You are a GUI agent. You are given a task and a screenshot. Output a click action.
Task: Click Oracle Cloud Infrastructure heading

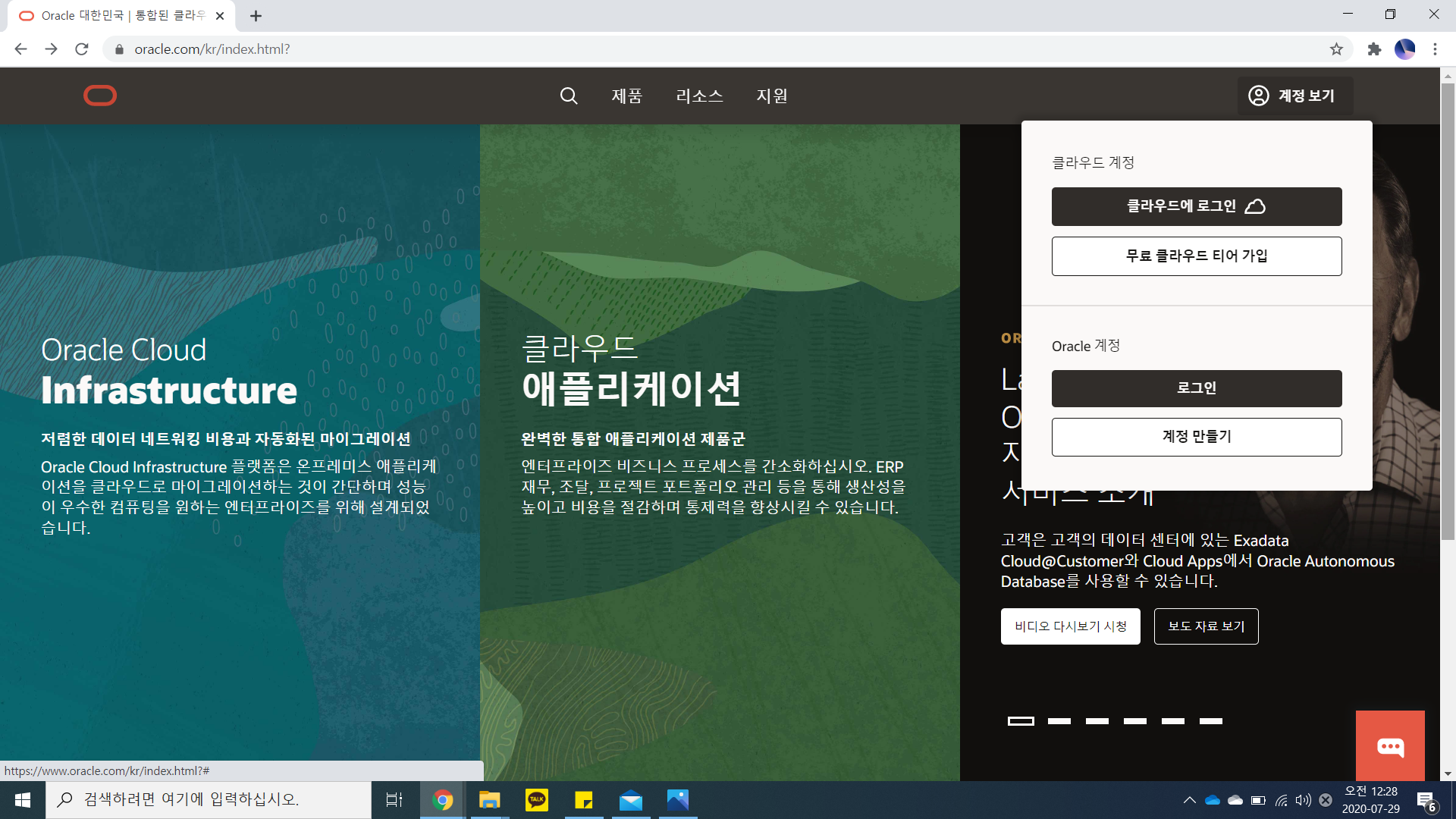pyautogui.click(x=169, y=372)
